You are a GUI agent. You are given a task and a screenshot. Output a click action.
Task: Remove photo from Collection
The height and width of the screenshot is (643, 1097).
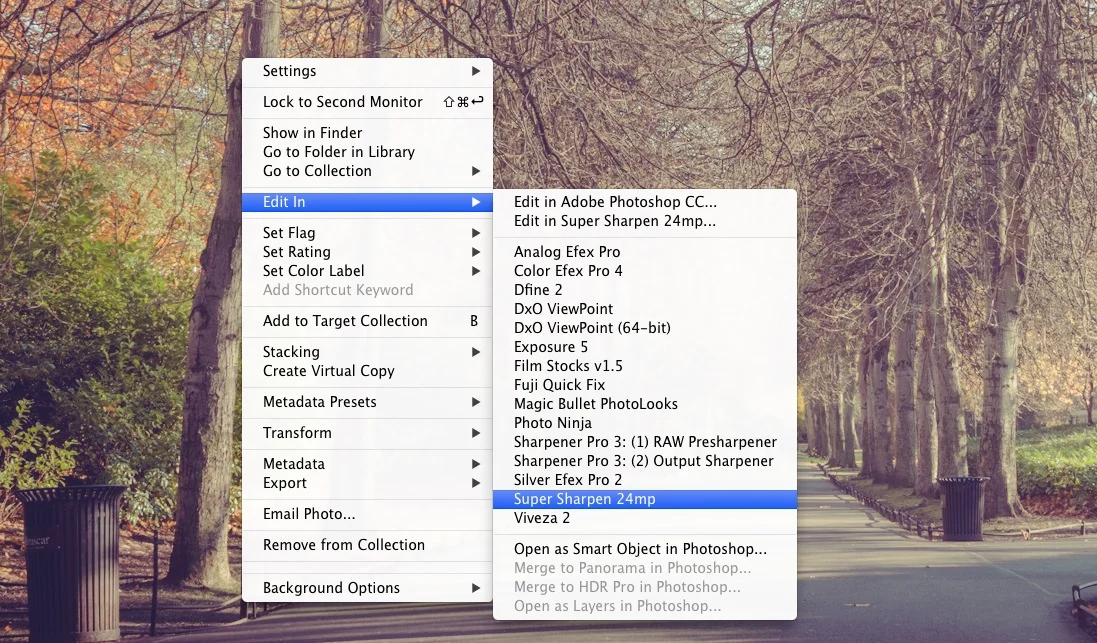345,545
